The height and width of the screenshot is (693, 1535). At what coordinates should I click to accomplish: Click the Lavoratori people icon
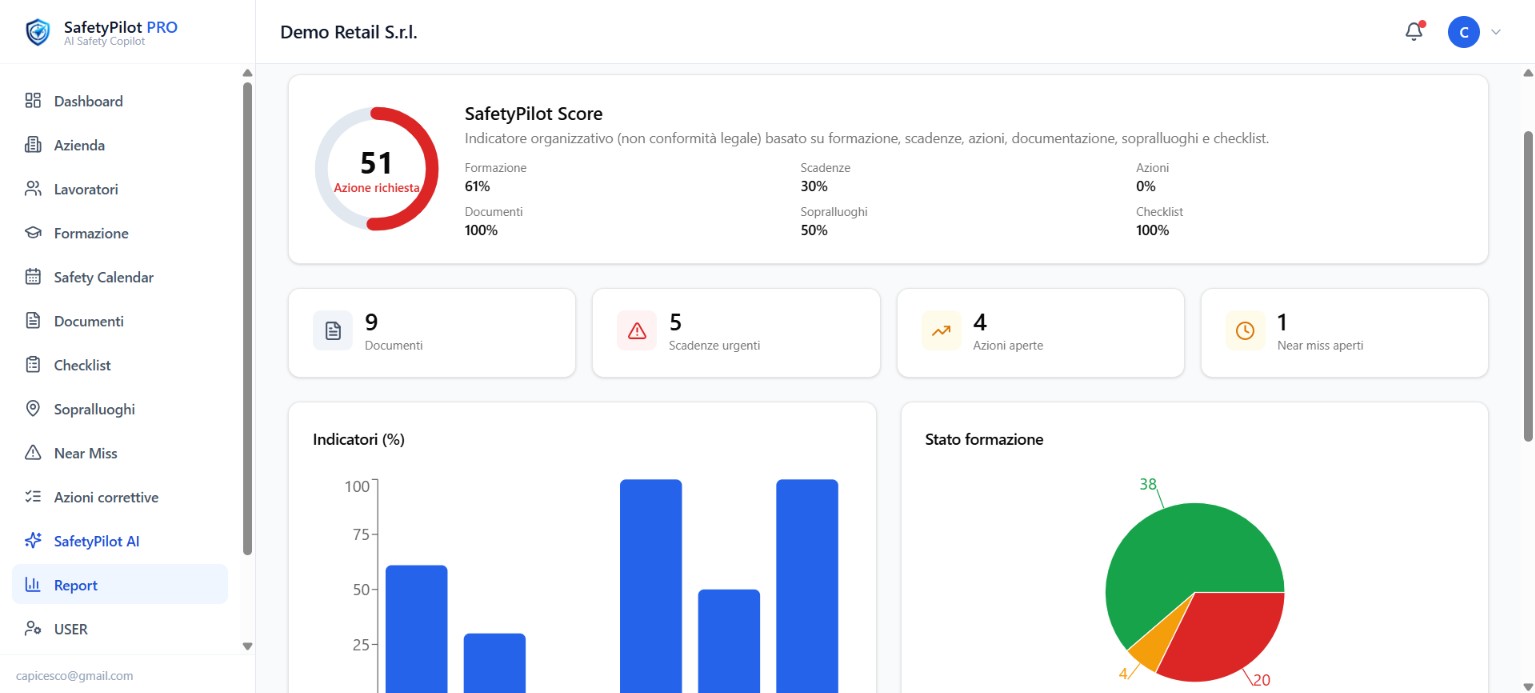pos(33,189)
